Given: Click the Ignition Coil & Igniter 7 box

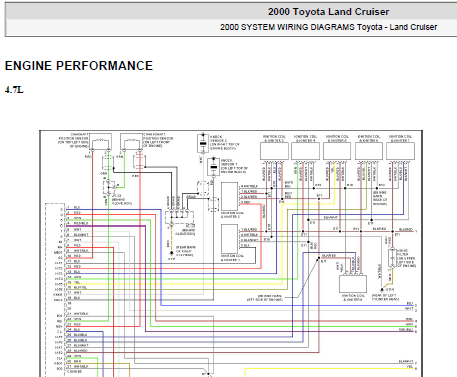Looking at the screenshot, I should click(400, 151).
